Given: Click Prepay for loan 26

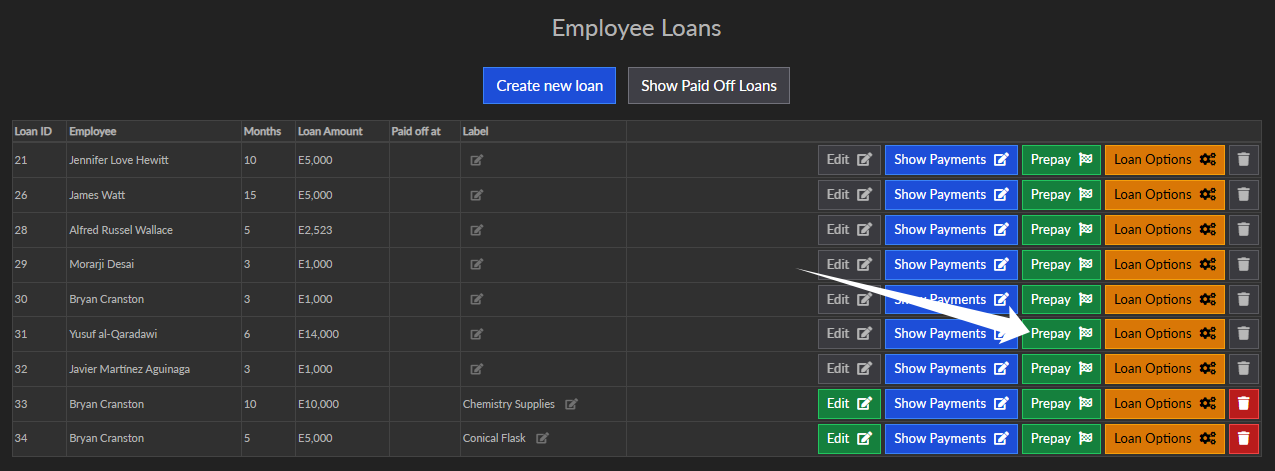Looking at the screenshot, I should [x=1061, y=195].
